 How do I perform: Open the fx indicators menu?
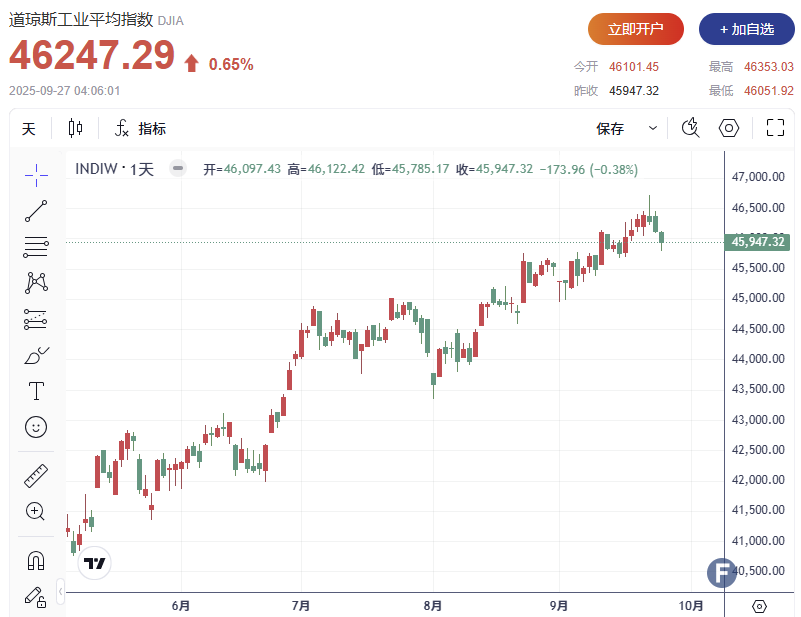click(140, 128)
